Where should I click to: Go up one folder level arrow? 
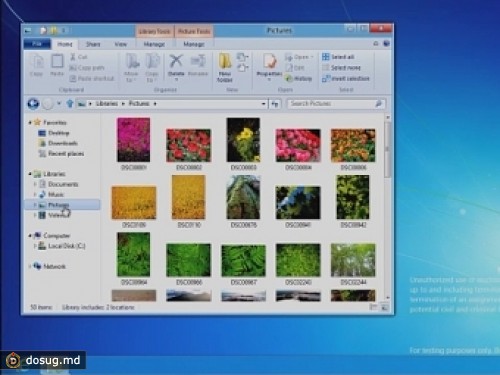coord(70,104)
